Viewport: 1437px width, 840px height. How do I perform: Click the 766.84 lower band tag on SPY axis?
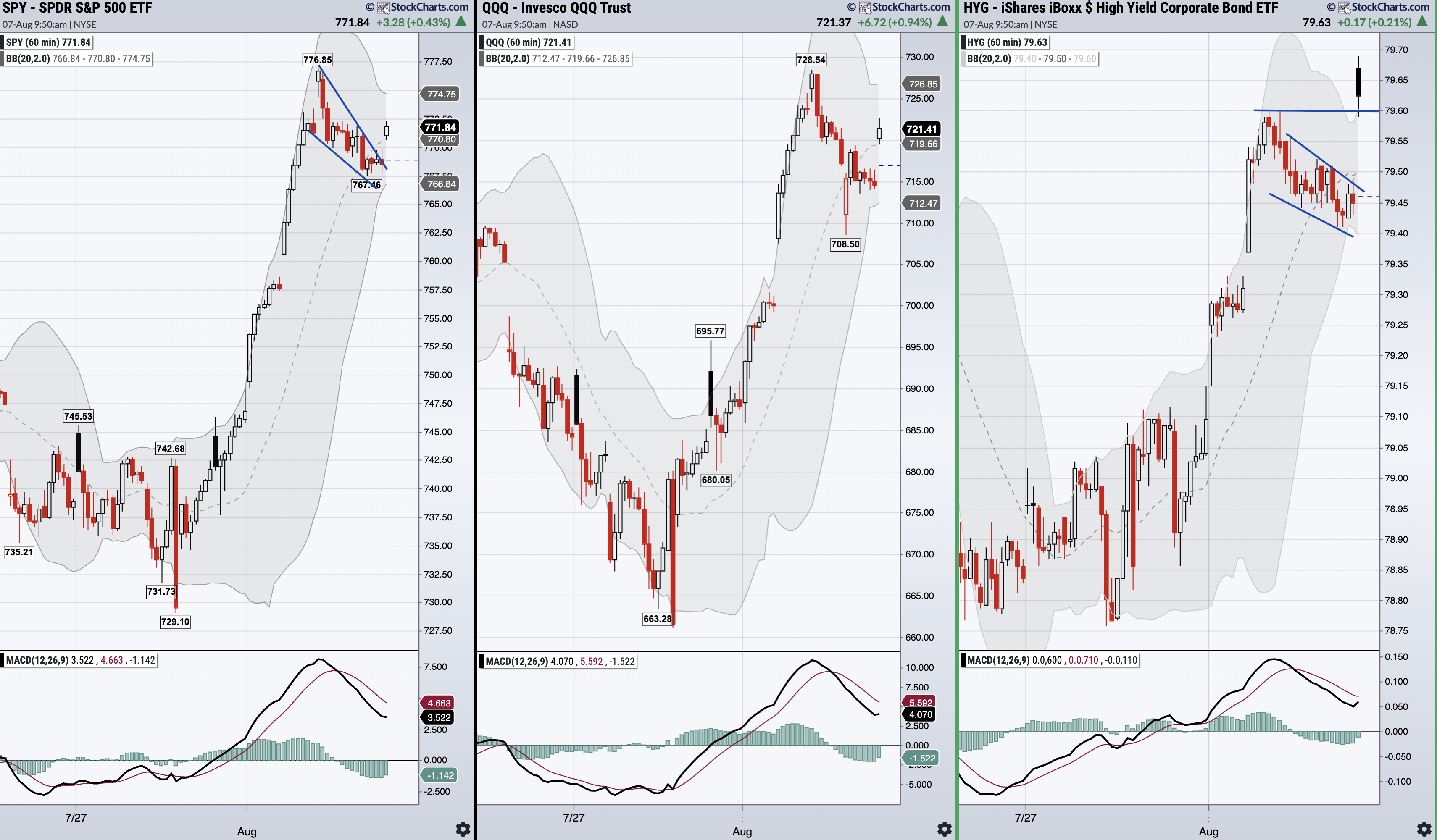pyautogui.click(x=440, y=184)
